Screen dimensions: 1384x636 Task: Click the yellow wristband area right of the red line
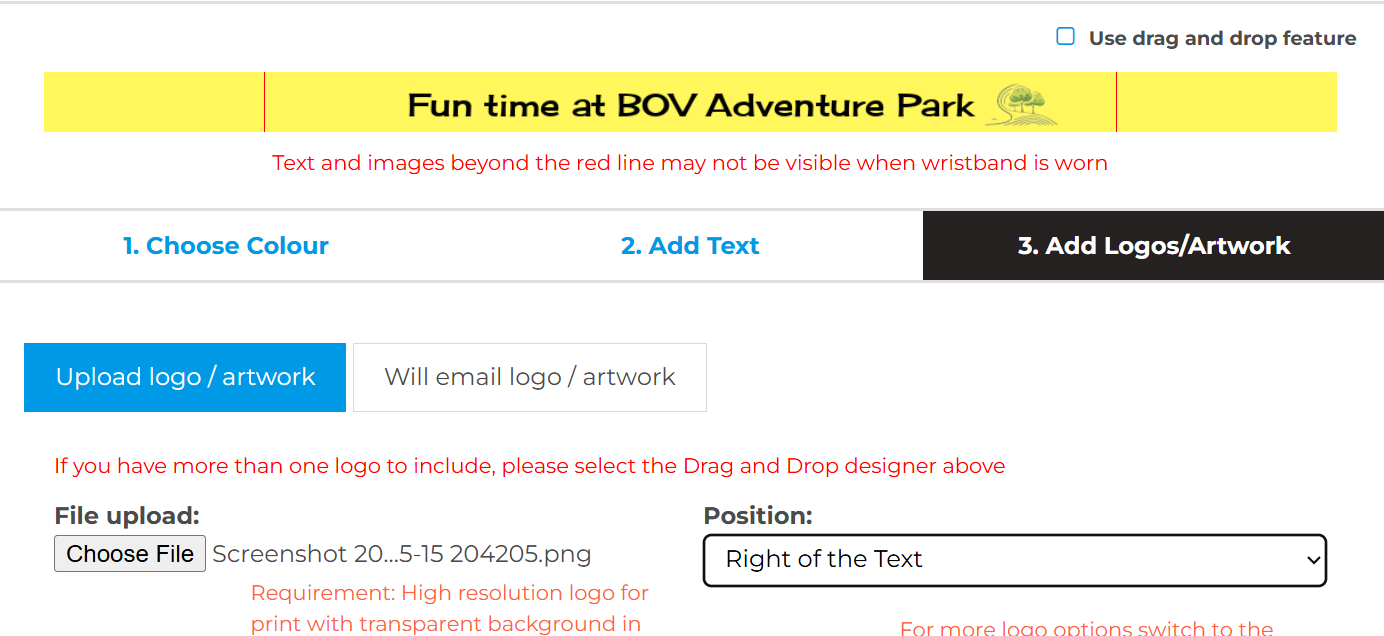pos(1226,102)
